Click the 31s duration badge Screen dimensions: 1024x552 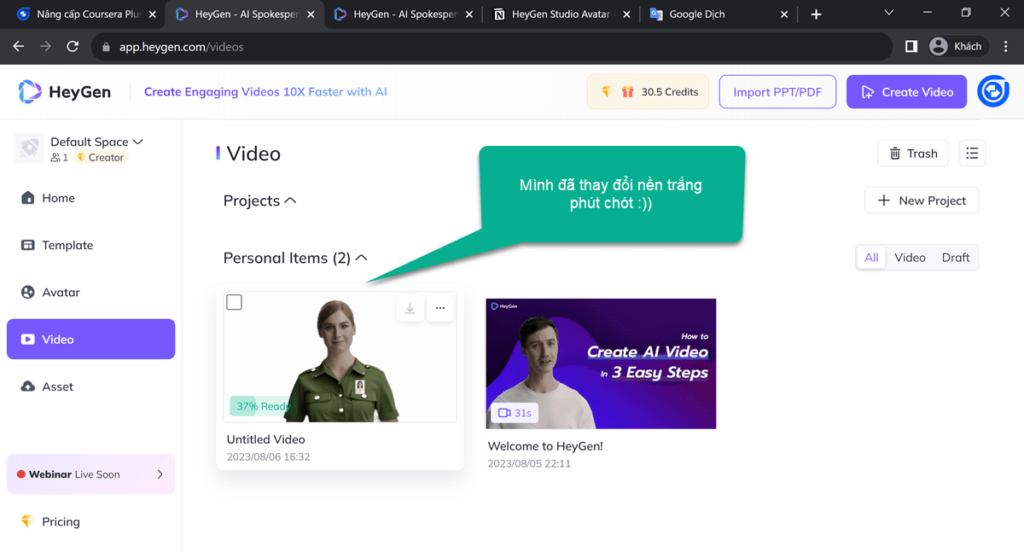(x=515, y=413)
